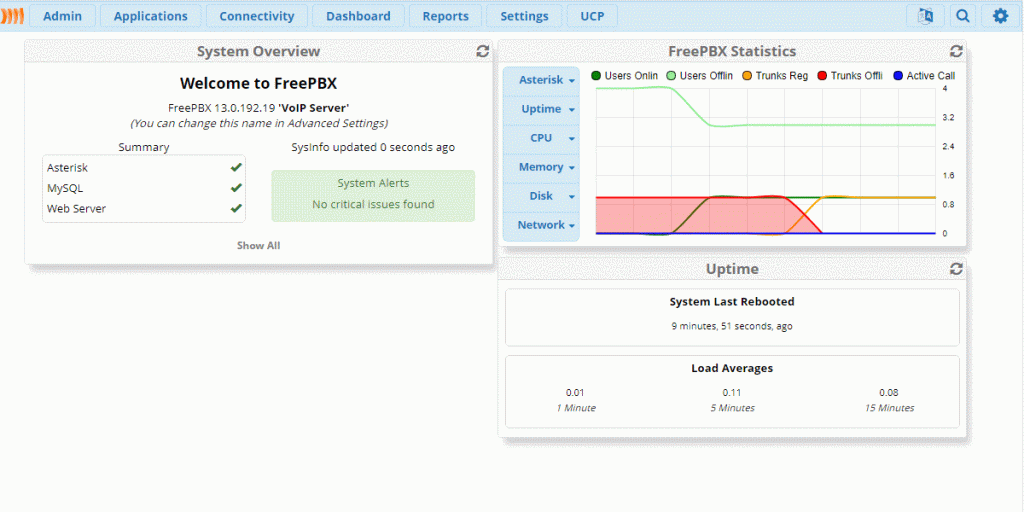
Task: Expand the Network statistics dropdown
Action: 541,225
